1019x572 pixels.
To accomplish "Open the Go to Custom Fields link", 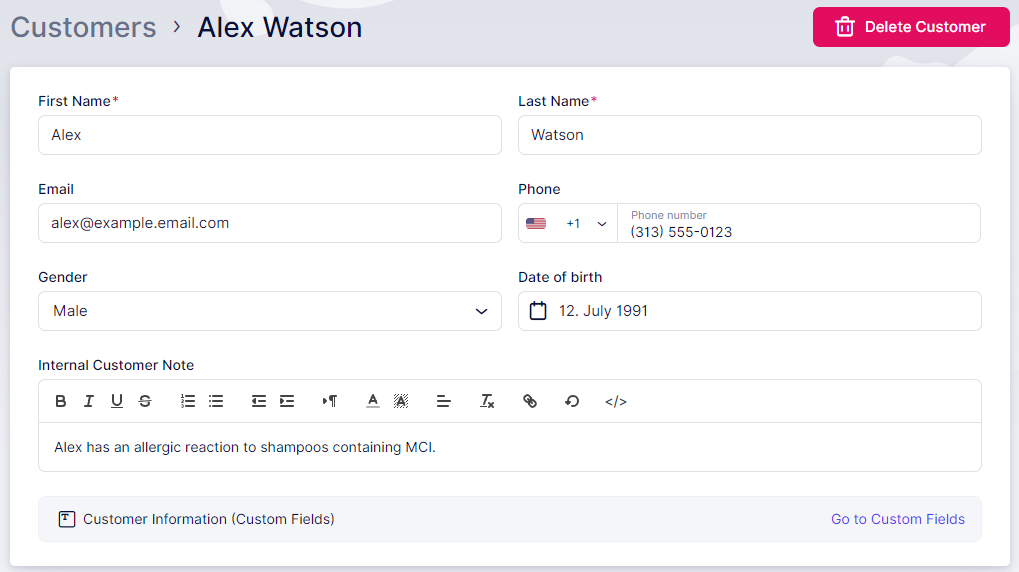I will 897,519.
